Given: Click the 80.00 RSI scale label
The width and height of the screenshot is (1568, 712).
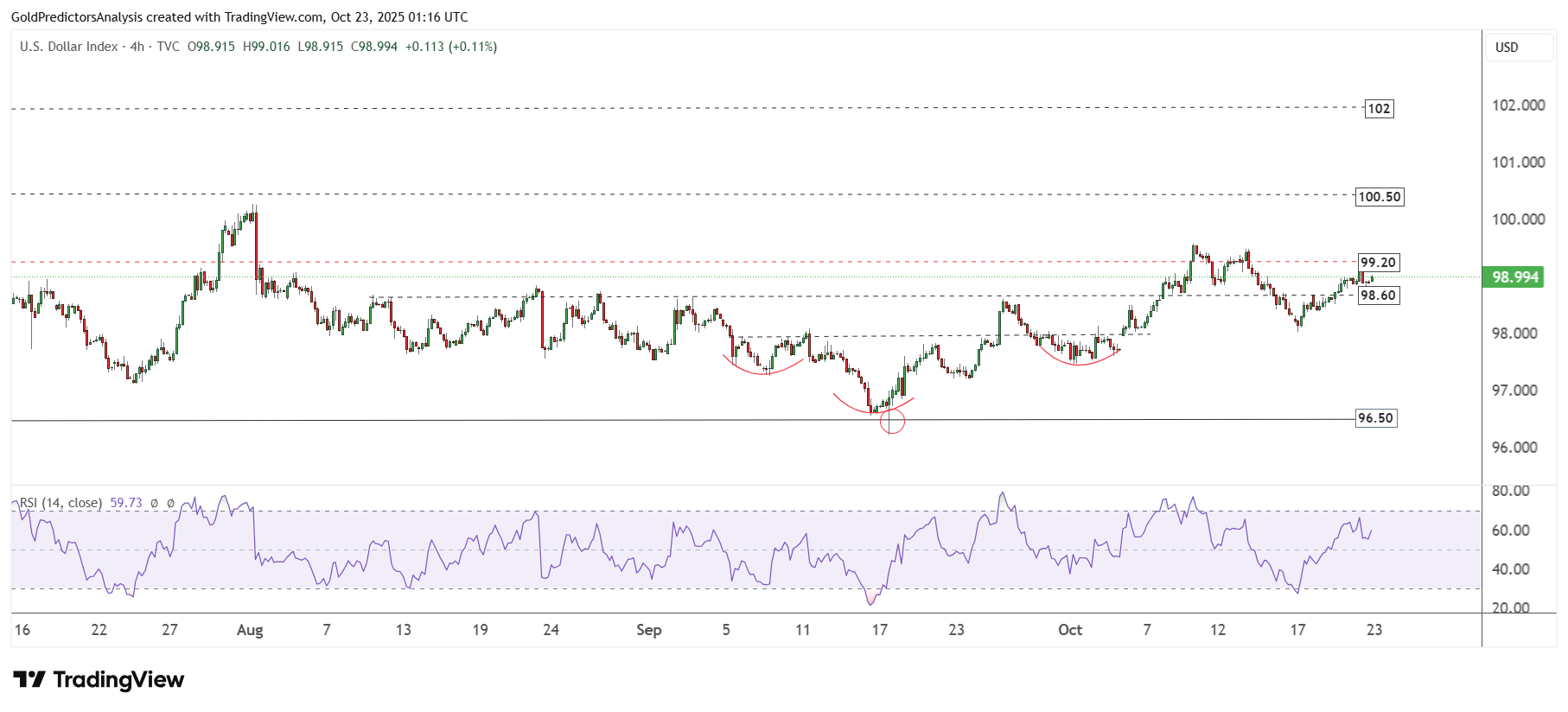Looking at the screenshot, I should [1511, 491].
